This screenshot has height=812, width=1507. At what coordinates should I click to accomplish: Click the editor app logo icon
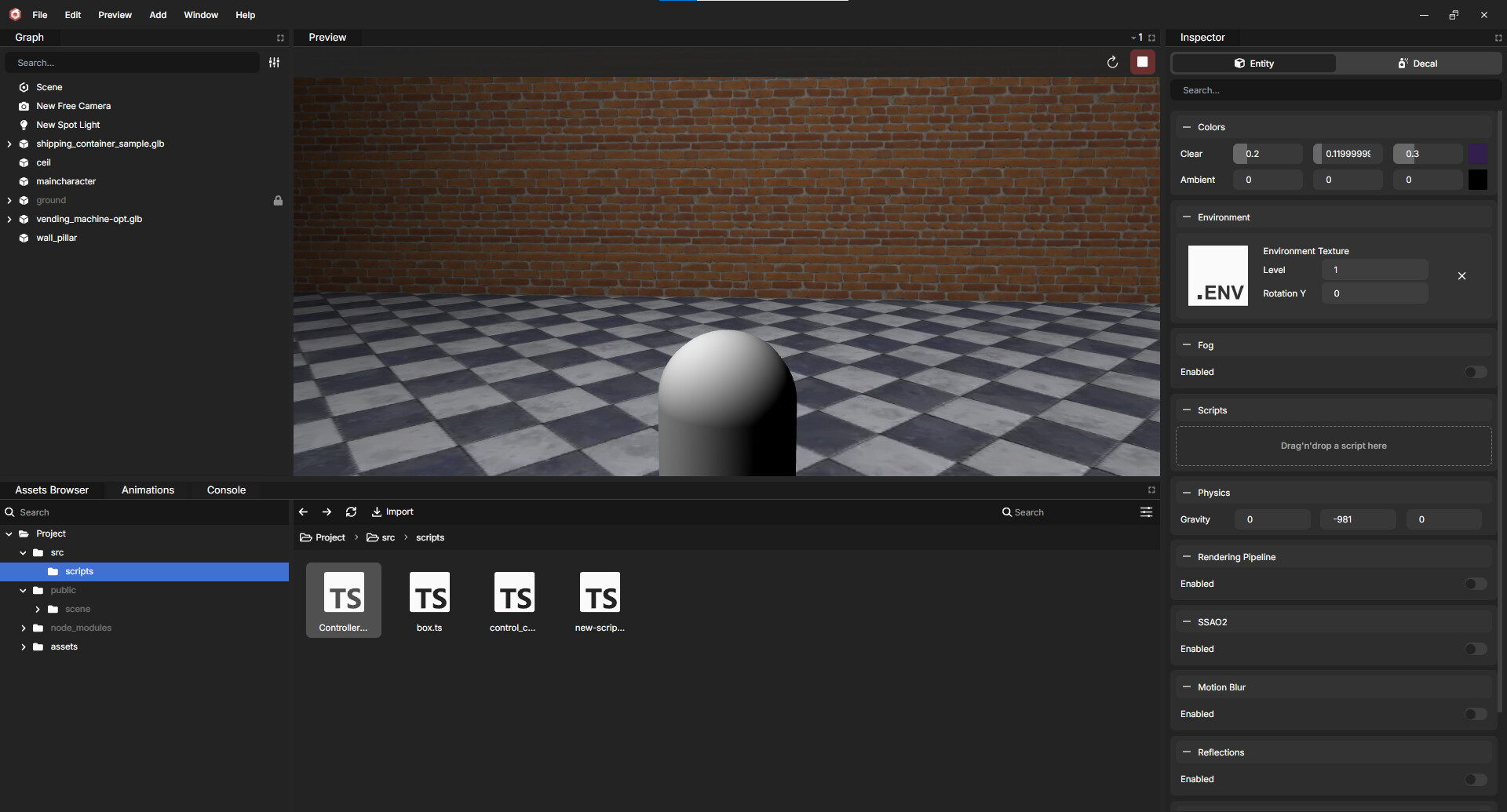coord(15,14)
